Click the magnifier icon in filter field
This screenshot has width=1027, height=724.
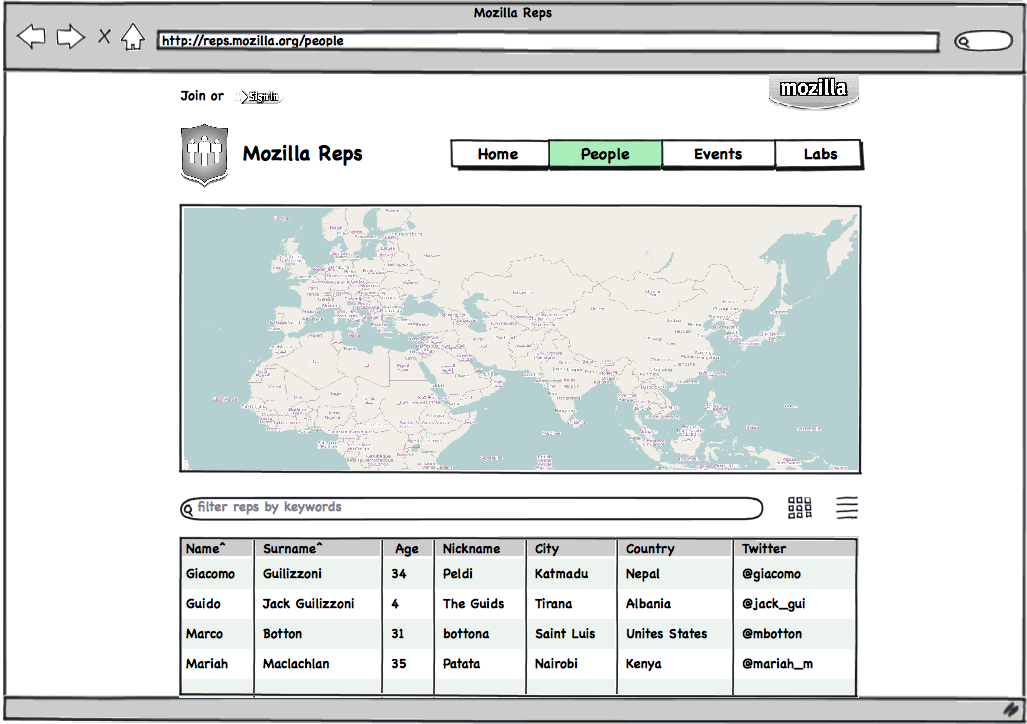188,509
